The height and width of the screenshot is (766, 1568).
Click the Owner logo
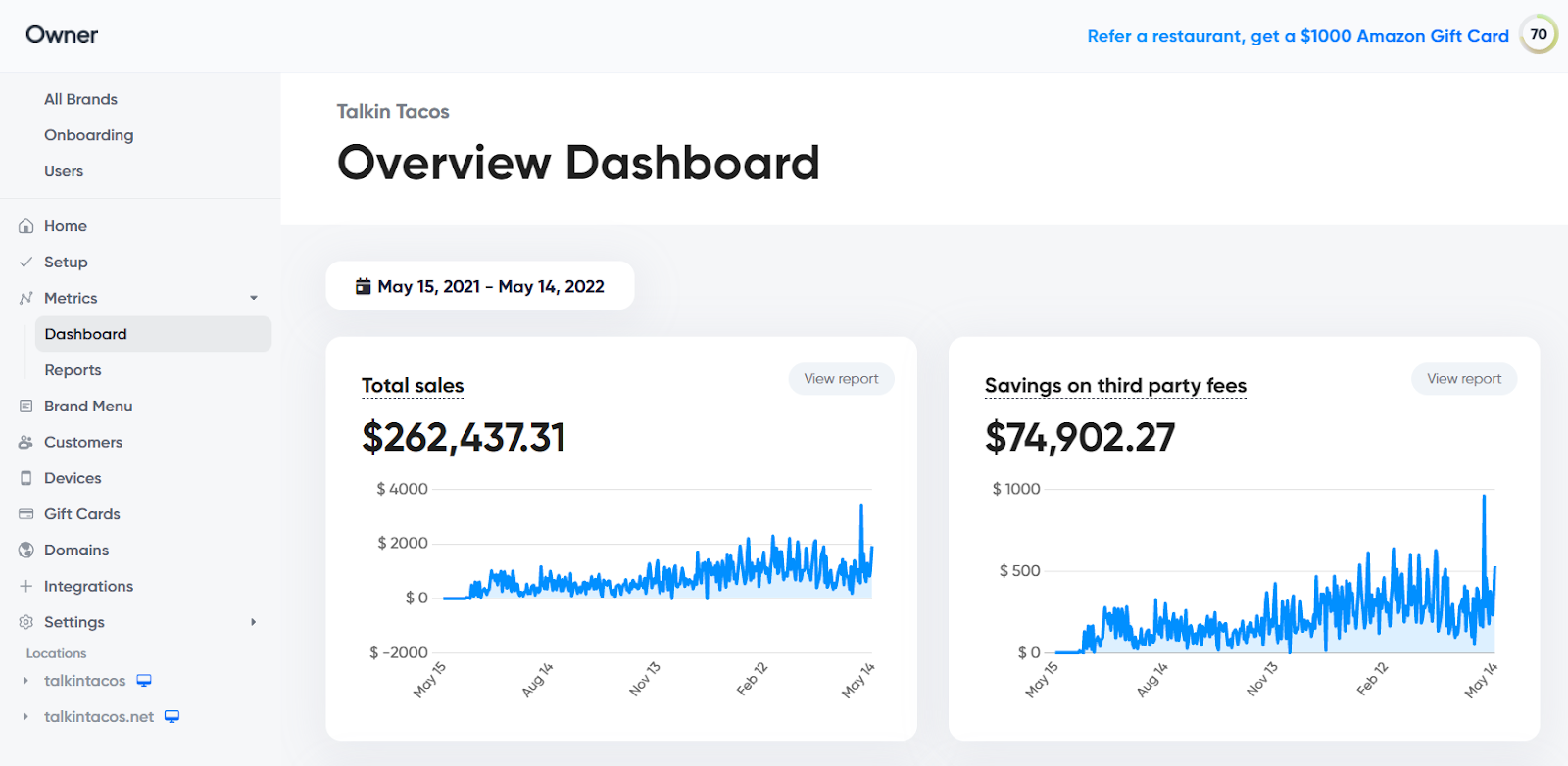[62, 35]
